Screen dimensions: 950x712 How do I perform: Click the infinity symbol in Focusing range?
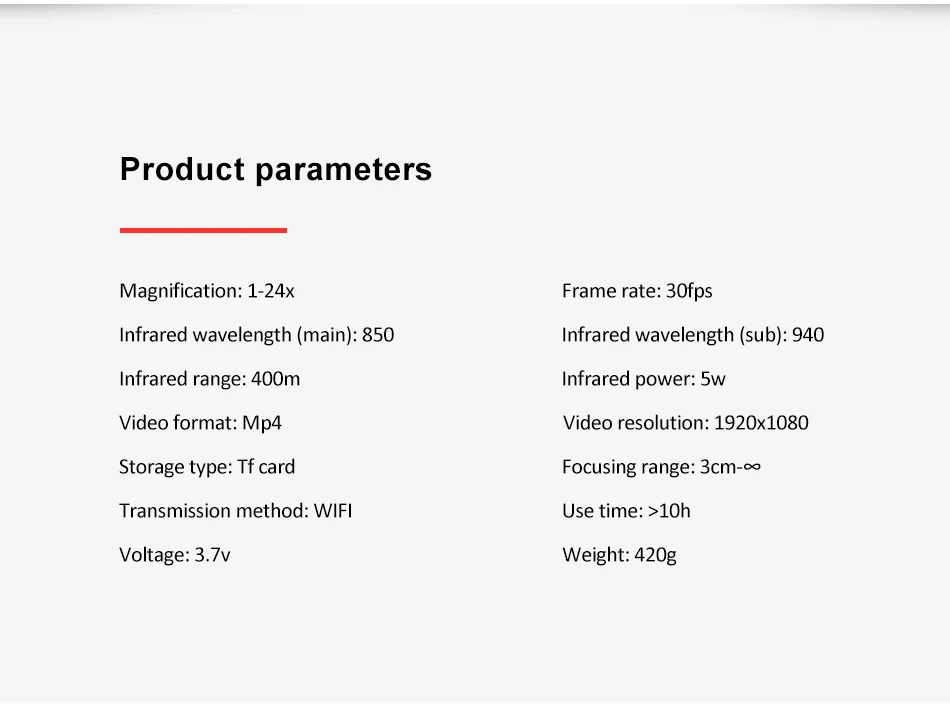click(x=752, y=467)
